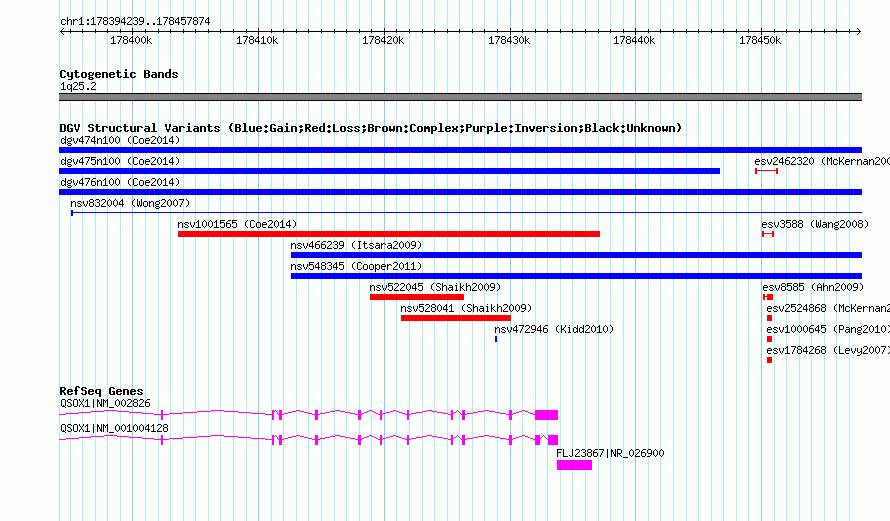Click the 178410k ruler tick label
890x521 pixels.
tap(257, 40)
